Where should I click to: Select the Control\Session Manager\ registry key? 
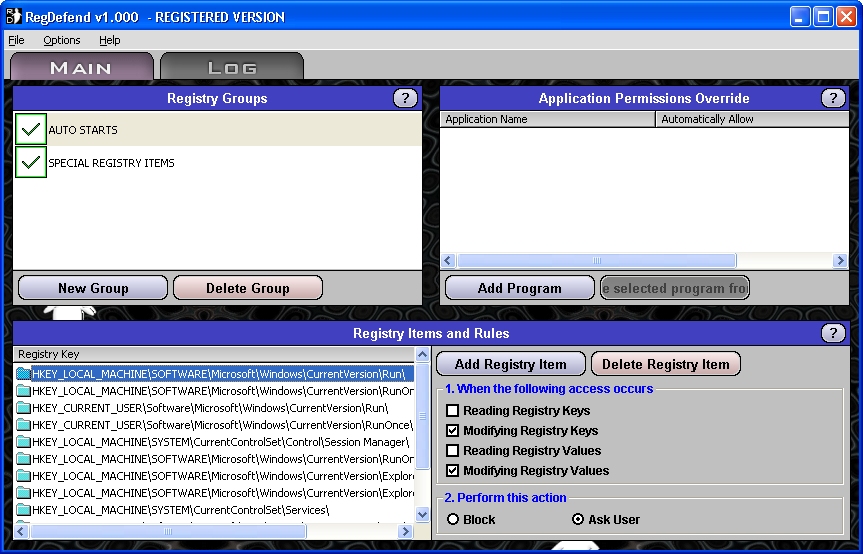tap(220, 442)
